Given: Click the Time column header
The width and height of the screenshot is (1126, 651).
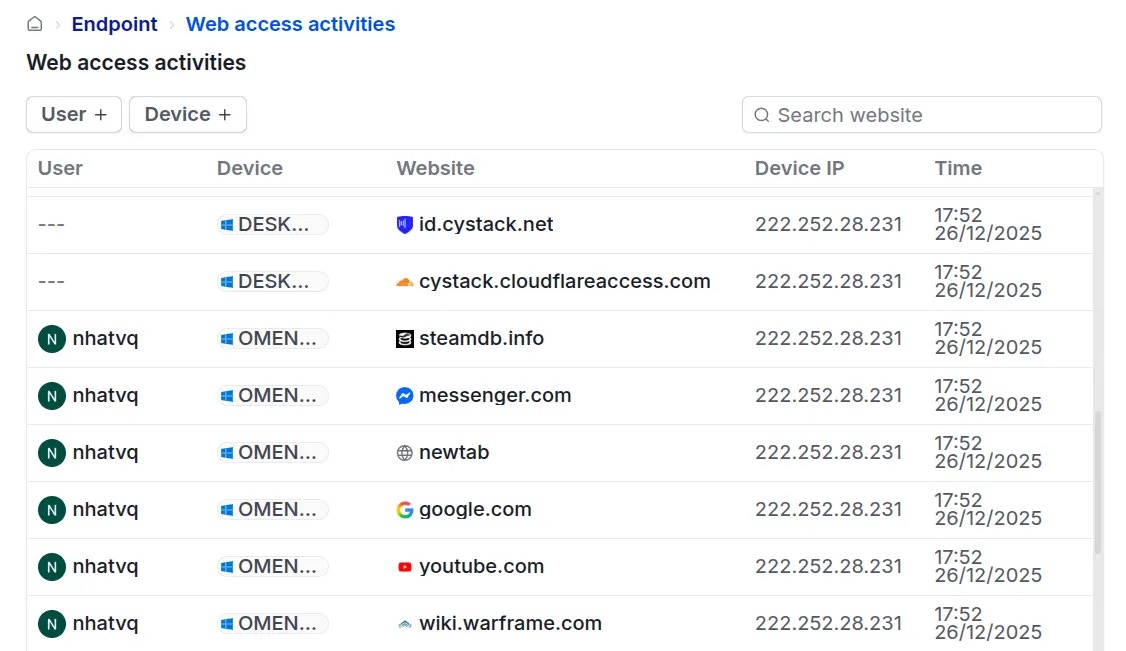Looking at the screenshot, I should pyautogui.click(x=958, y=168).
